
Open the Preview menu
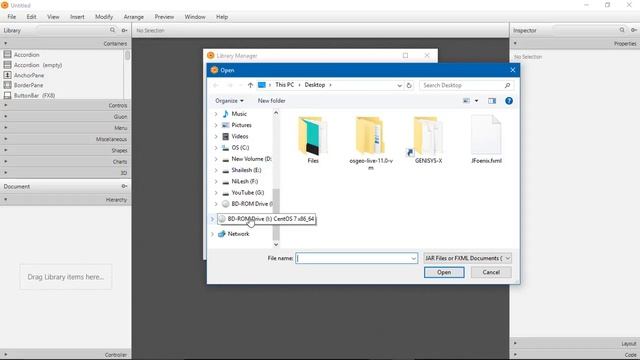(x=164, y=17)
